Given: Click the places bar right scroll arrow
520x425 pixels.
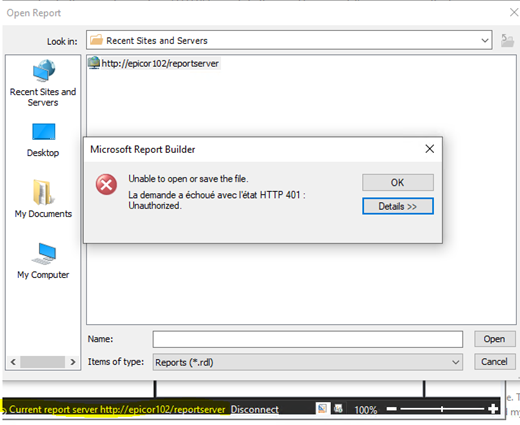Looking at the screenshot, I should tap(73, 362).
